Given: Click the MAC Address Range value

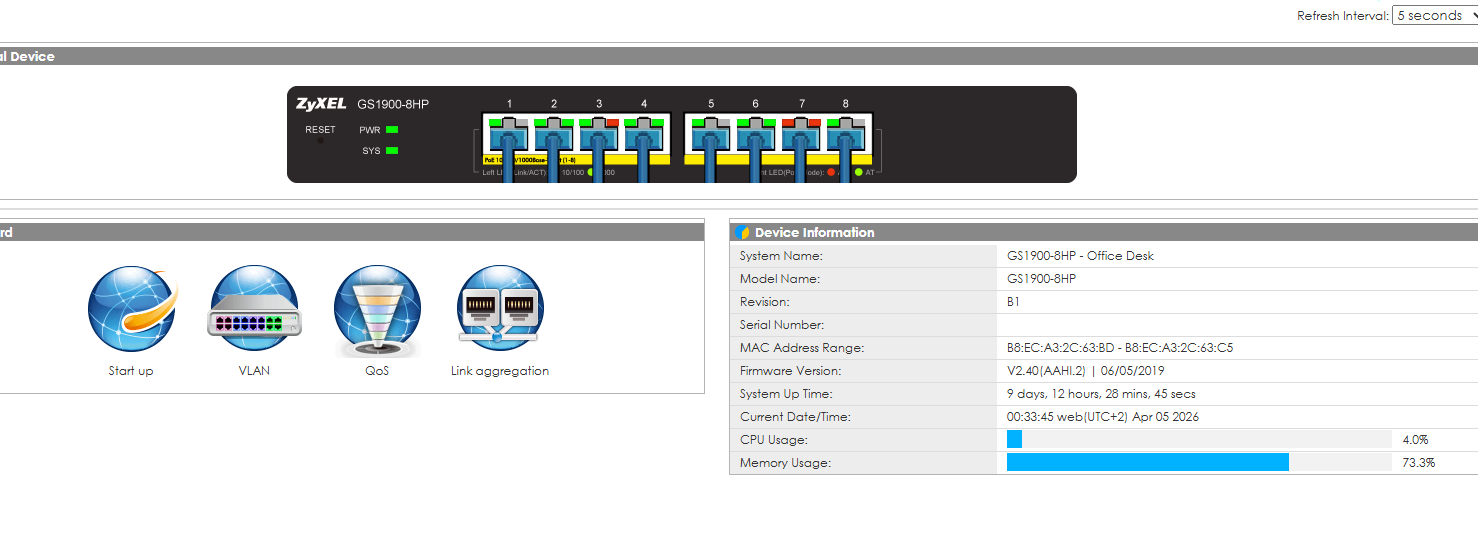Looking at the screenshot, I should pos(1120,348).
